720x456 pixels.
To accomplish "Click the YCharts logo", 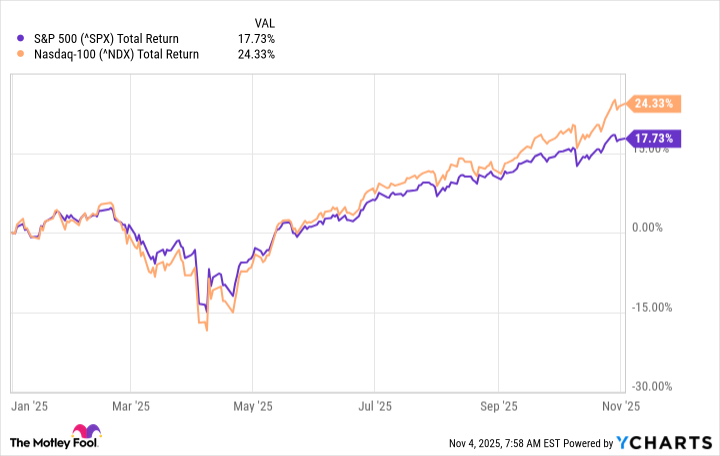I will [x=668, y=443].
